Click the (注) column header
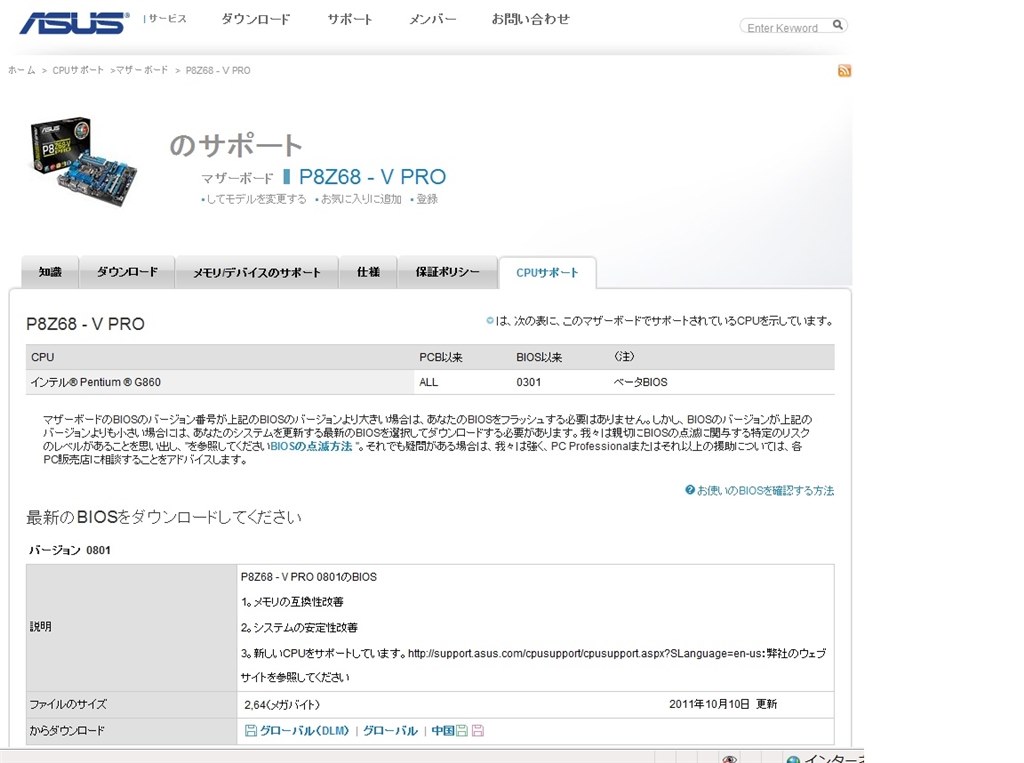Screen dimensions: 1024x763 pos(624,357)
